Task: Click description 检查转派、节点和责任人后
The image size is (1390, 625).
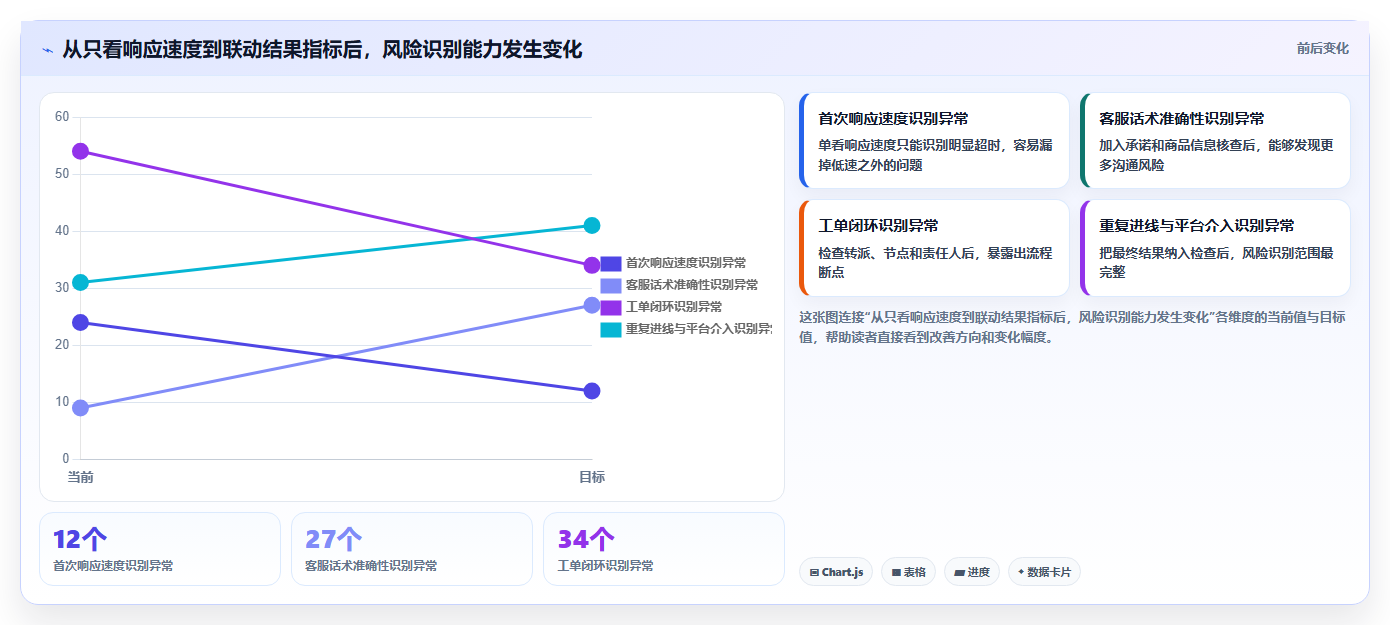Action: 935,263
